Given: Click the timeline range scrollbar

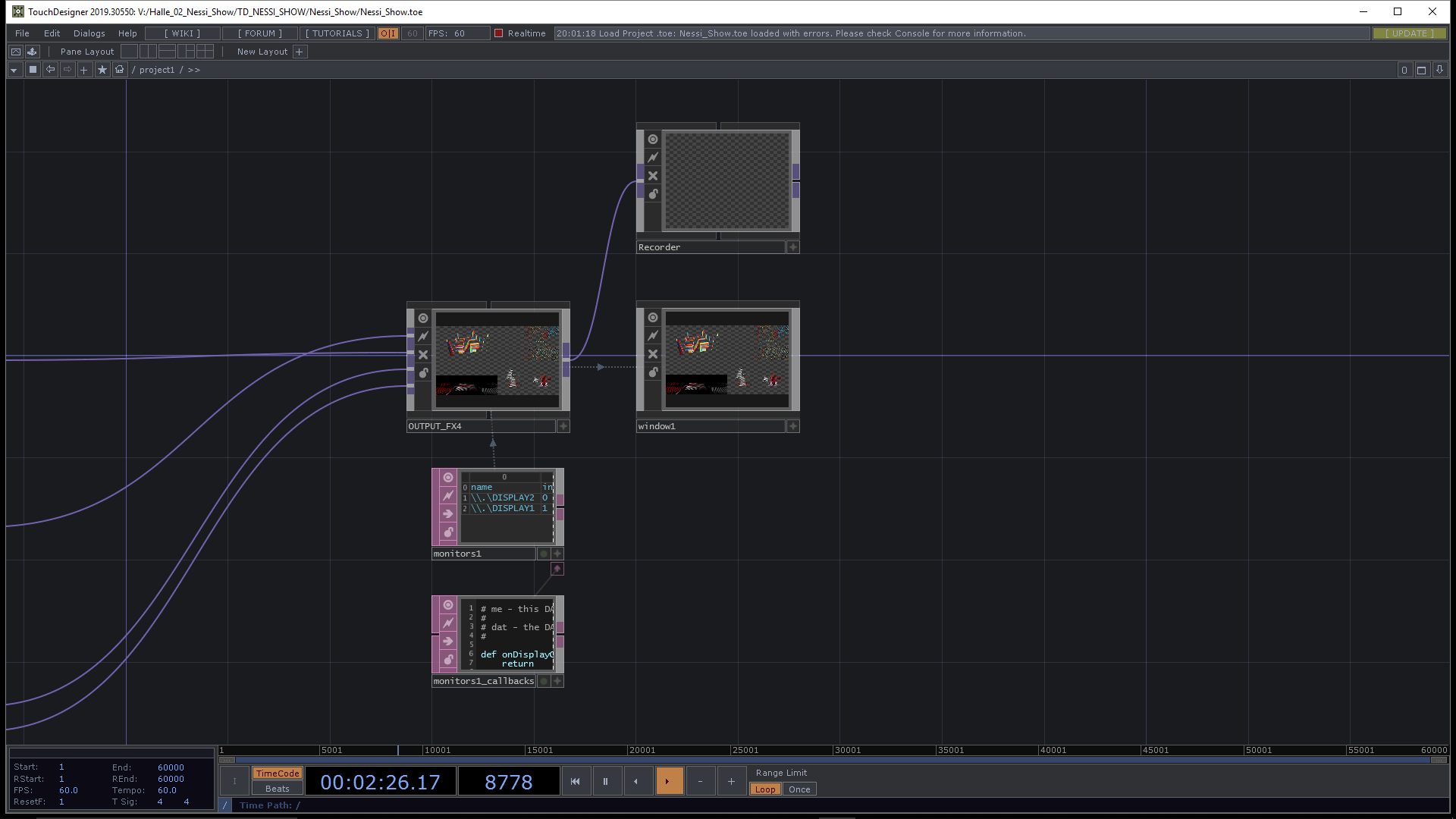Looking at the screenshot, I should click(x=833, y=759).
